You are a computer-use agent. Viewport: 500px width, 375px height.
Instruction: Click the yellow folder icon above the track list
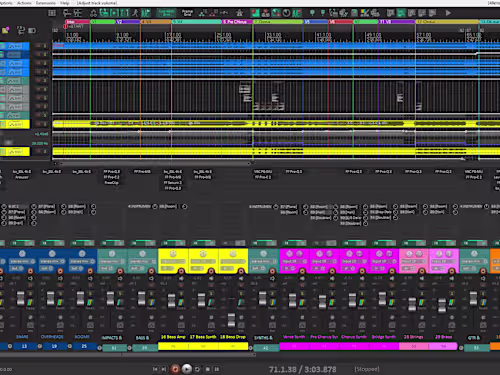point(5,31)
